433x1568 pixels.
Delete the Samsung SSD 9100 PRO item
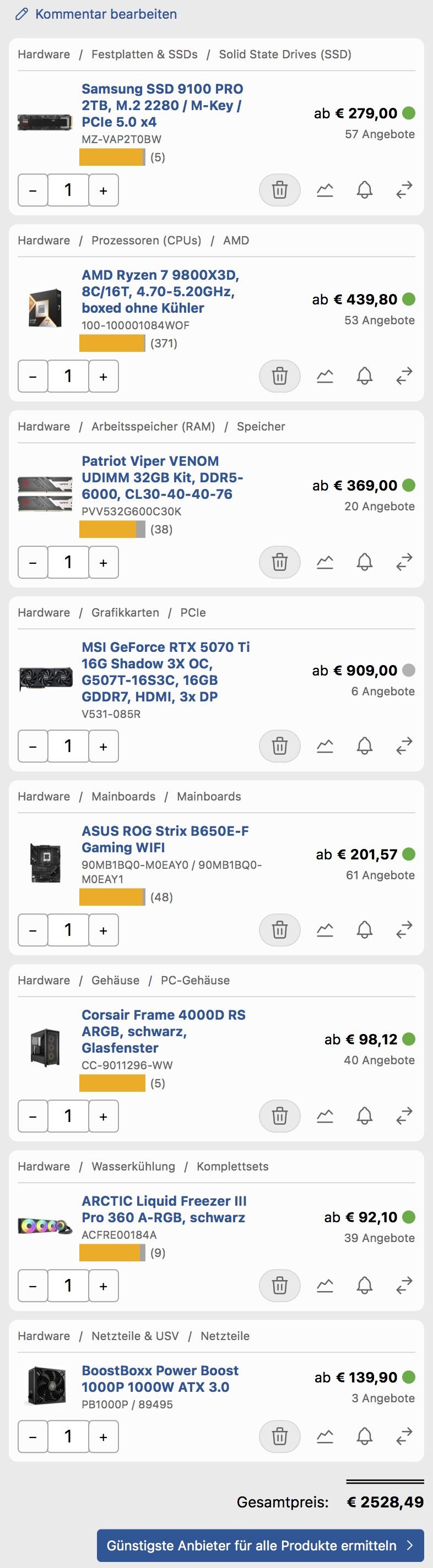pyautogui.click(x=279, y=190)
